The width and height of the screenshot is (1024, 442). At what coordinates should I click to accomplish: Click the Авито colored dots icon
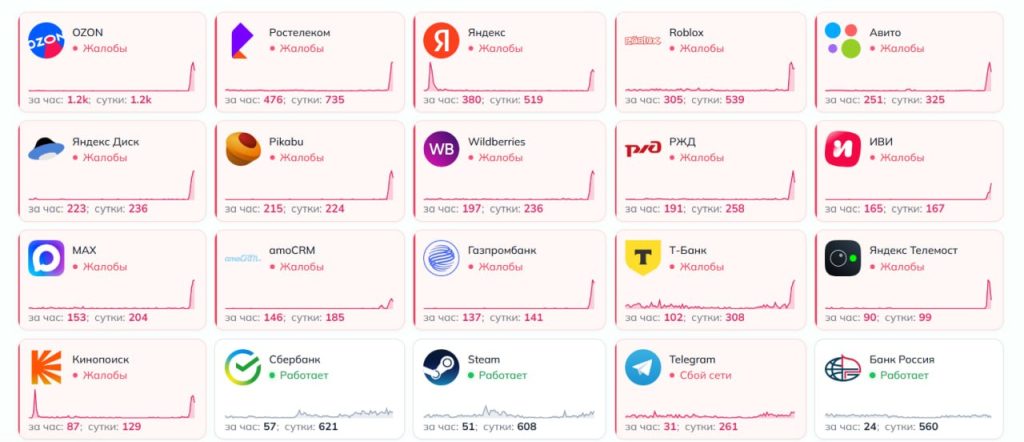click(843, 40)
